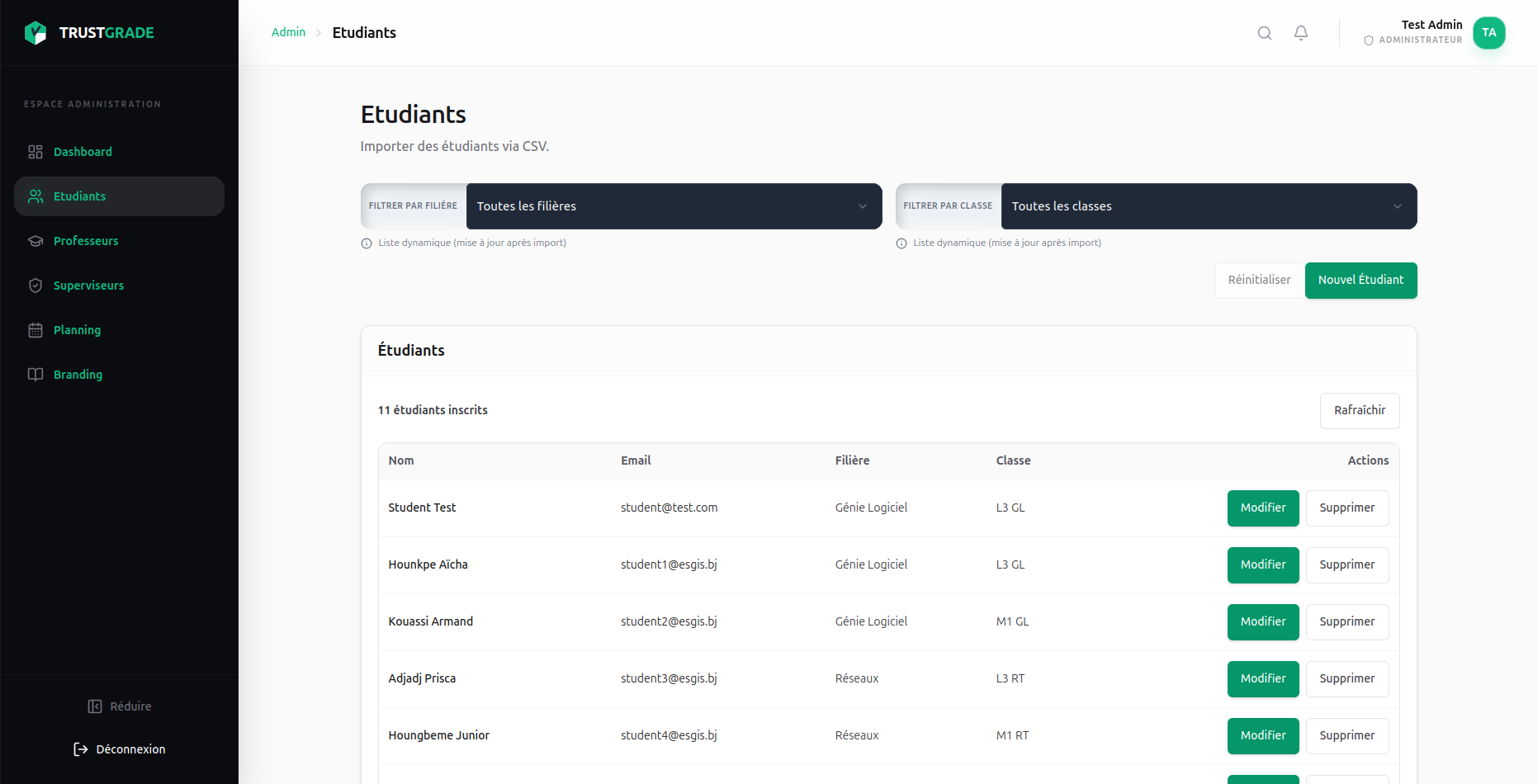This screenshot has width=1538, height=784.
Task: Click the TrustGrade logo icon
Action: [x=35, y=33]
